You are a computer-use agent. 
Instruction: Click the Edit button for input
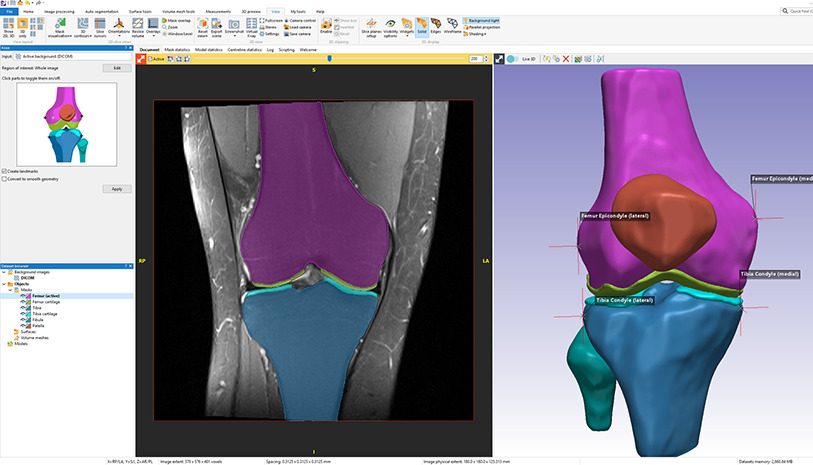[116, 68]
